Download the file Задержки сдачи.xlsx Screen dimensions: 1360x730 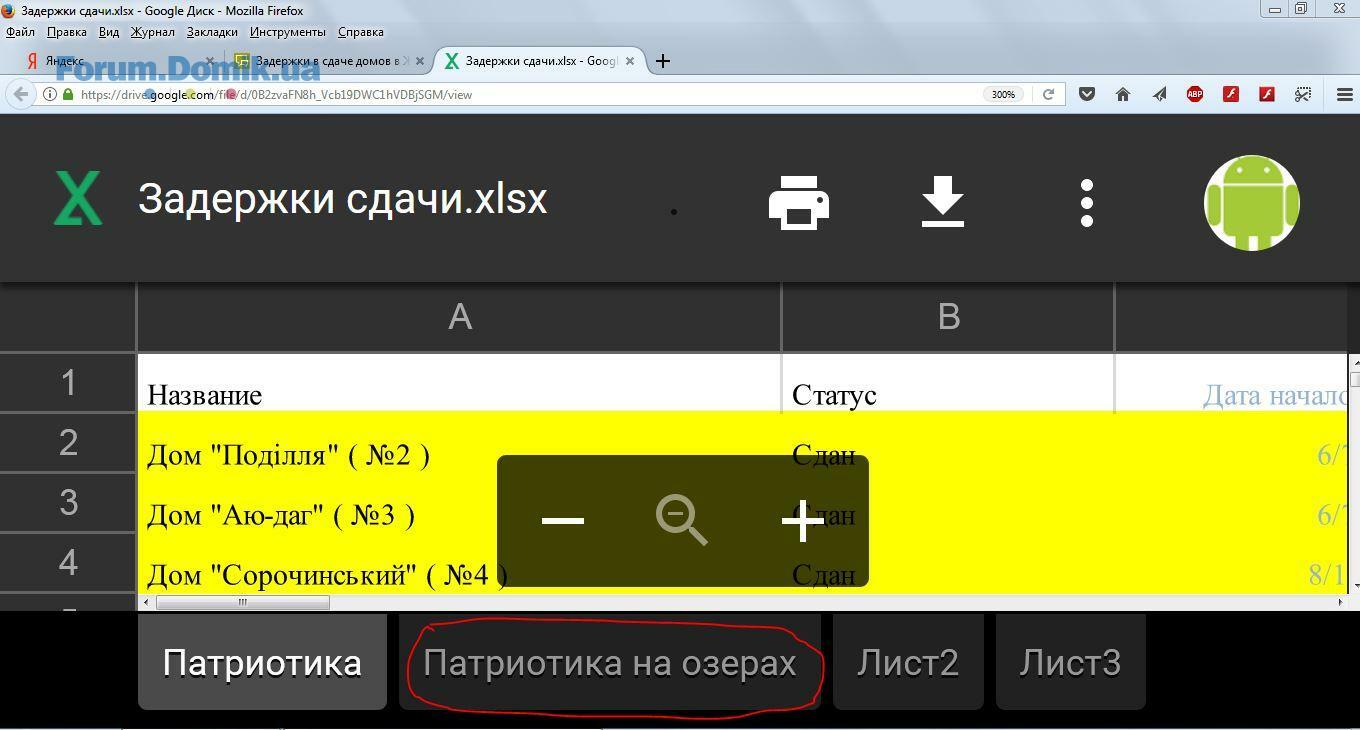click(x=942, y=201)
